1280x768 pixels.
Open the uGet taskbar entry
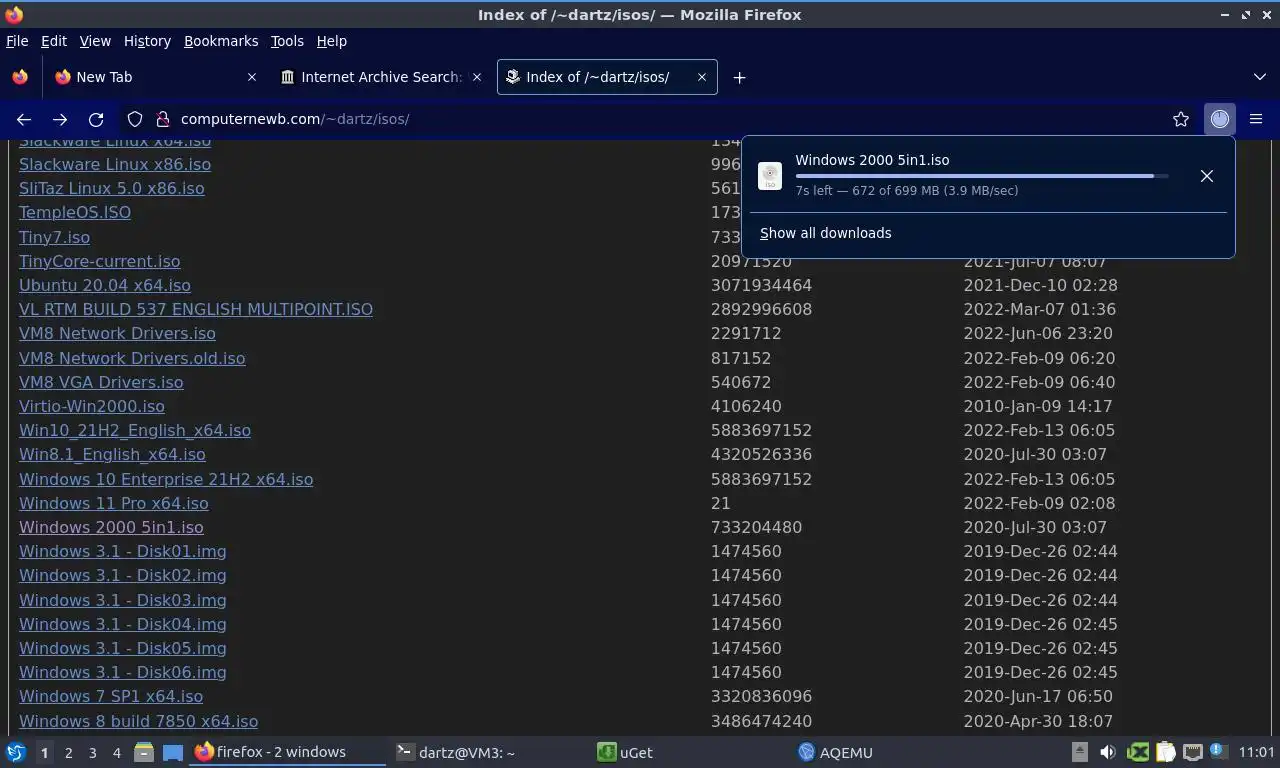[x=690, y=752]
